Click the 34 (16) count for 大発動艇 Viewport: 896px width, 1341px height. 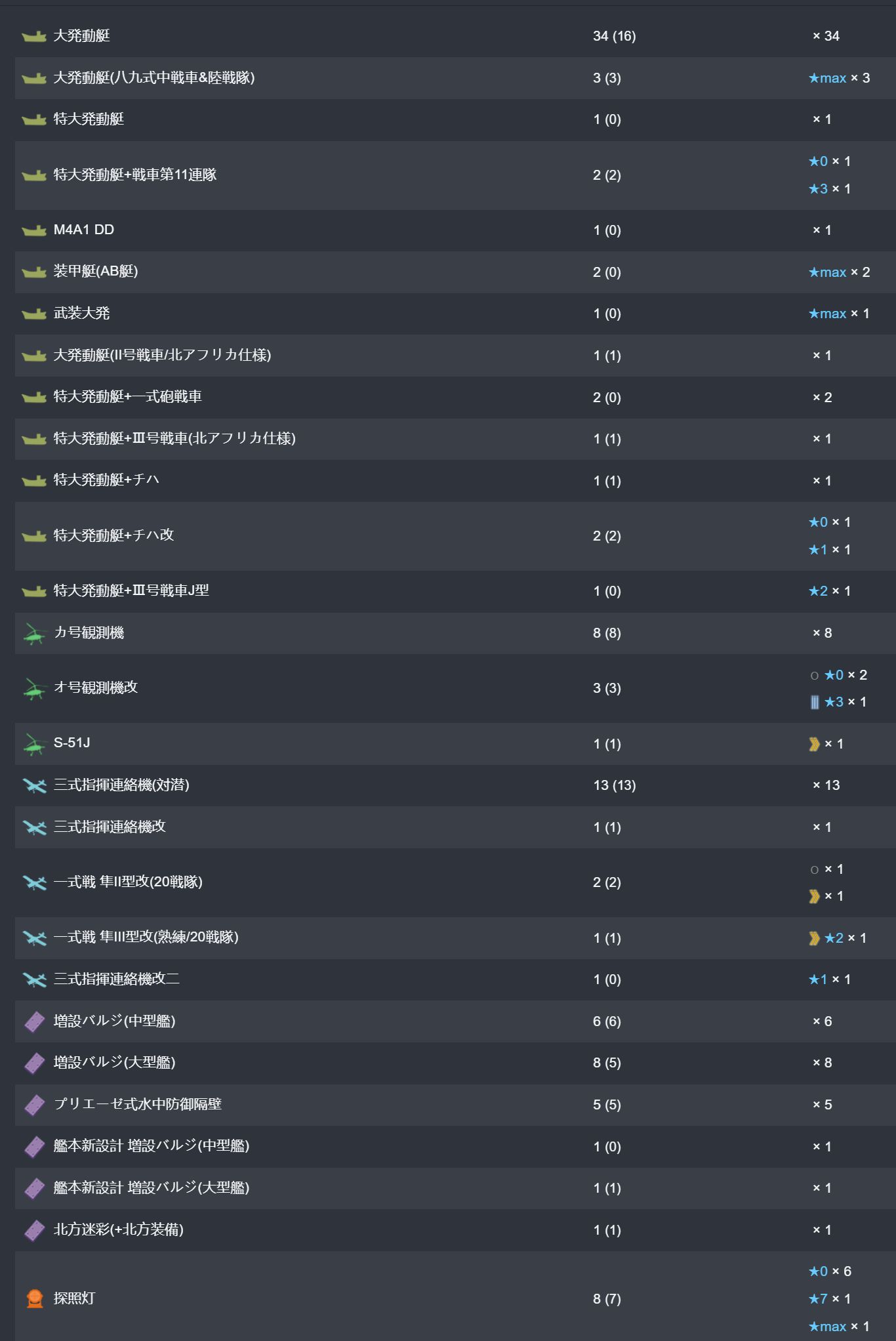point(614,36)
